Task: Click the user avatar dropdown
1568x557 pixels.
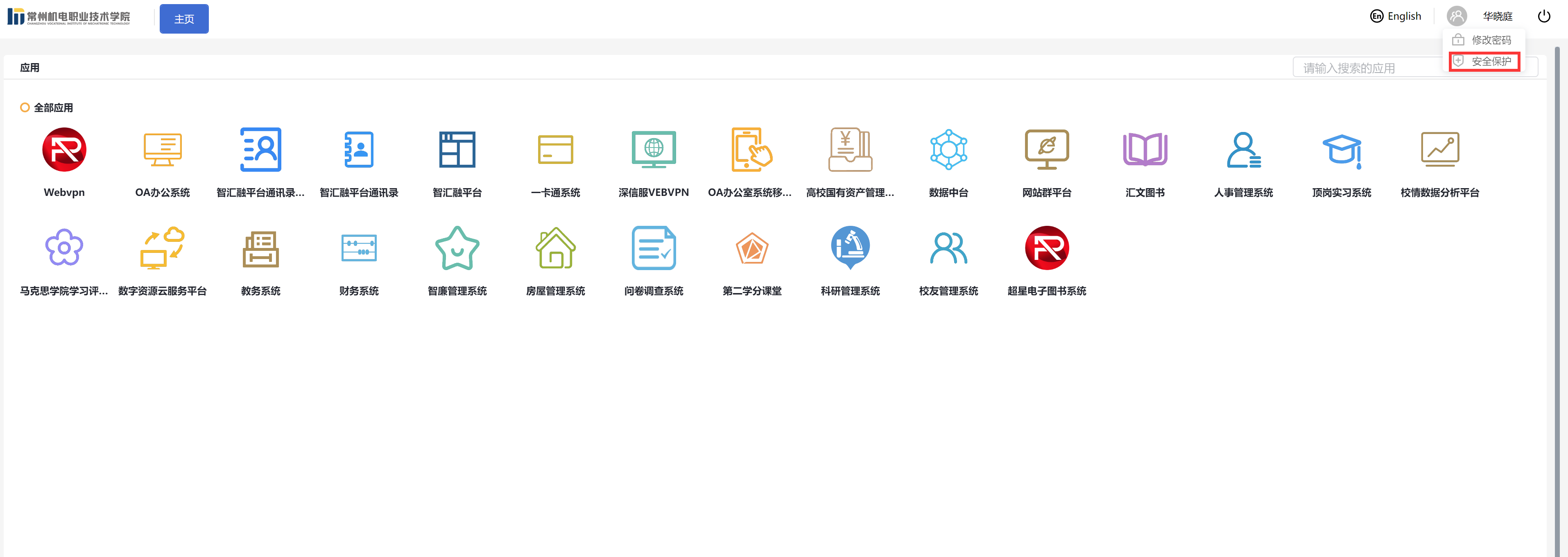Action: [1457, 16]
